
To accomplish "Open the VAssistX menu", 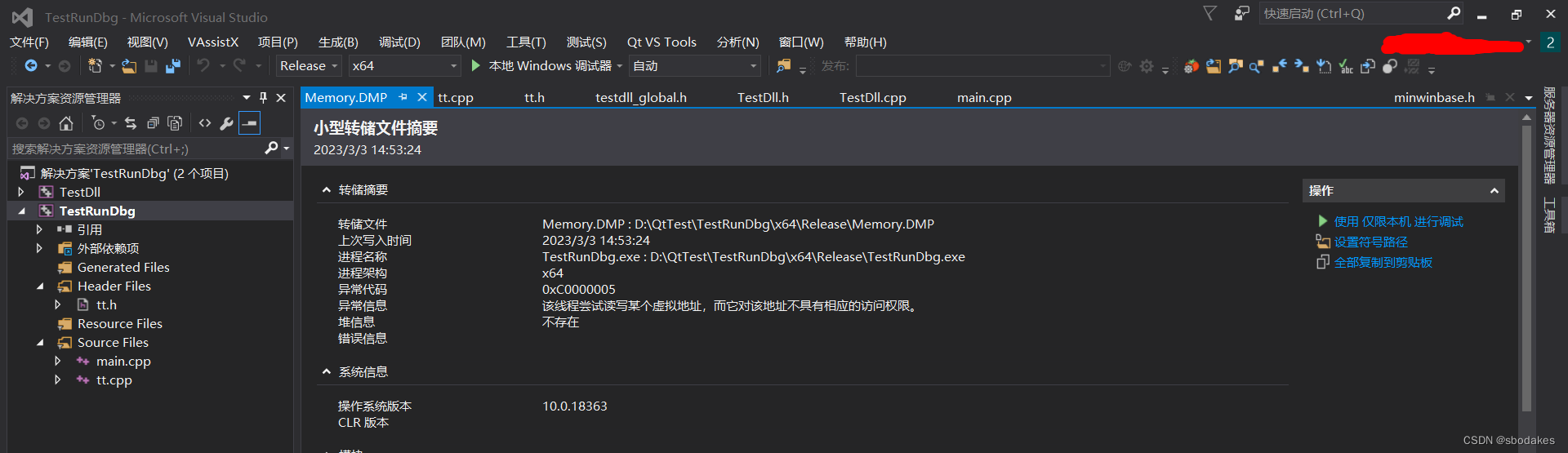I will point(213,42).
